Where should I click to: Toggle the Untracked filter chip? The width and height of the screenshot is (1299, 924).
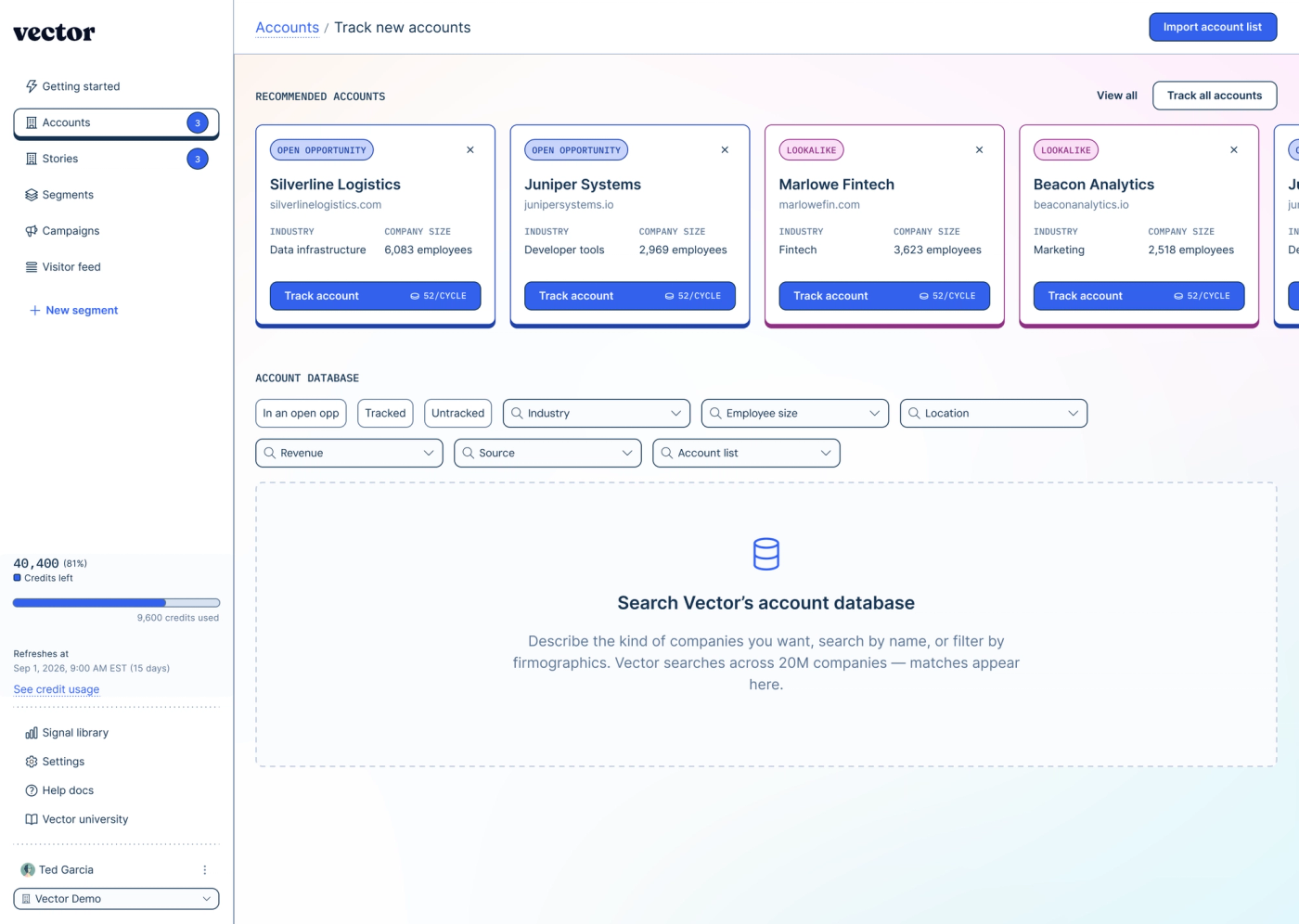click(458, 413)
